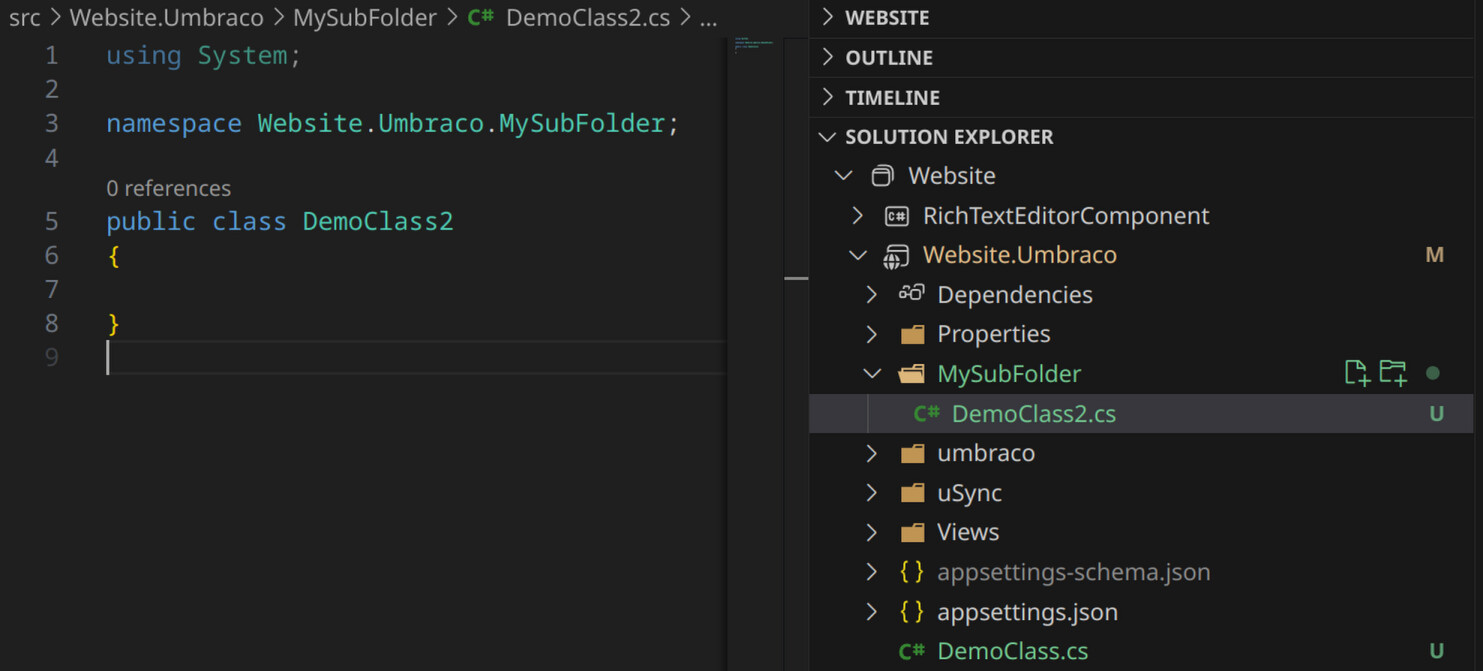Collapse the MySubFolder chevron

click(872, 374)
